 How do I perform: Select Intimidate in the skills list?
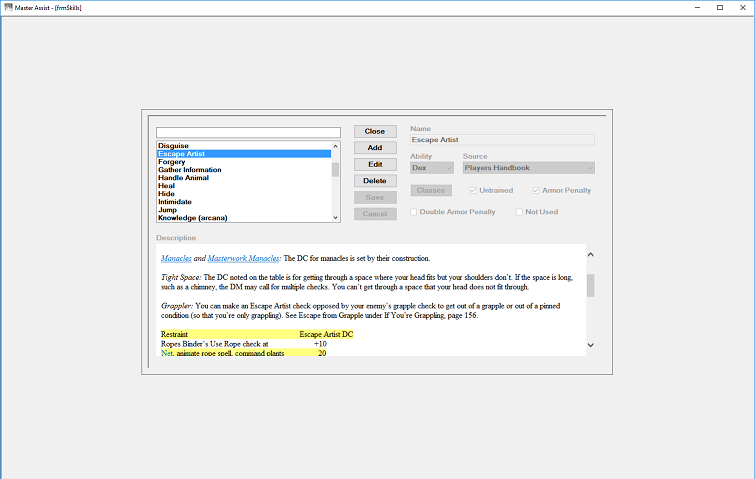click(x=244, y=202)
